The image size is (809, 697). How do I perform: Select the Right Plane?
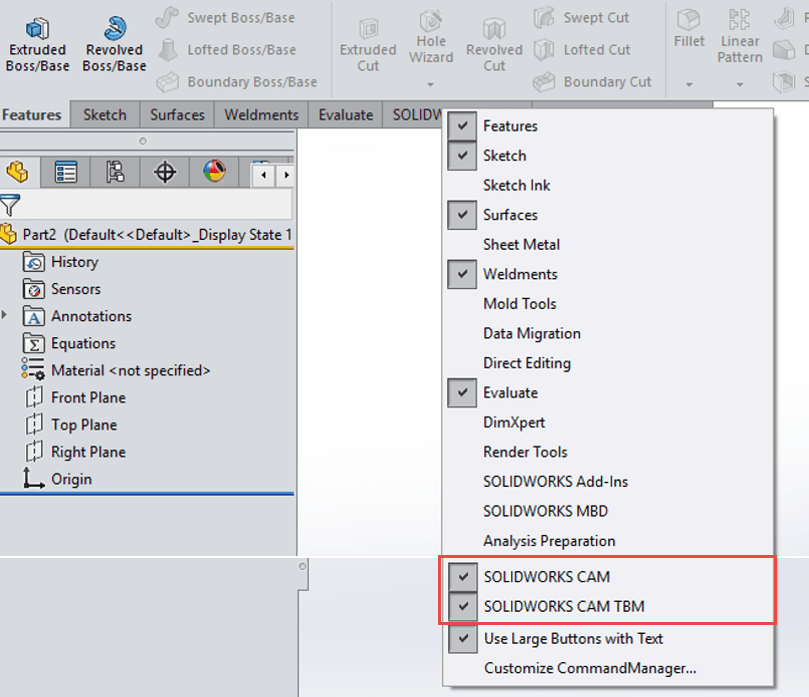click(x=75, y=452)
